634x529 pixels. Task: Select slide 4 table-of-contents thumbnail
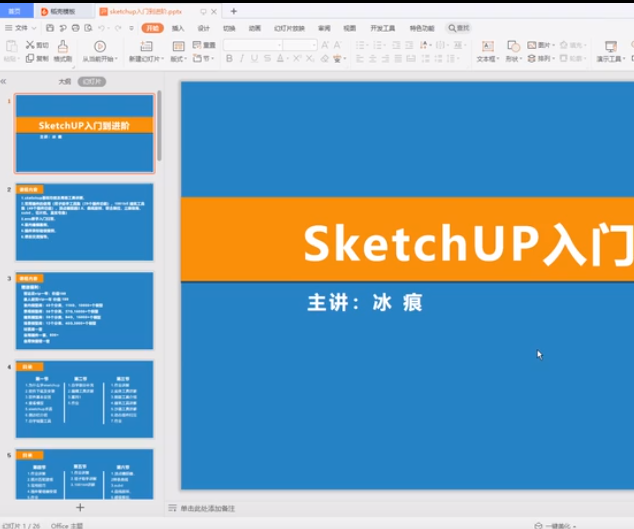(x=84, y=400)
